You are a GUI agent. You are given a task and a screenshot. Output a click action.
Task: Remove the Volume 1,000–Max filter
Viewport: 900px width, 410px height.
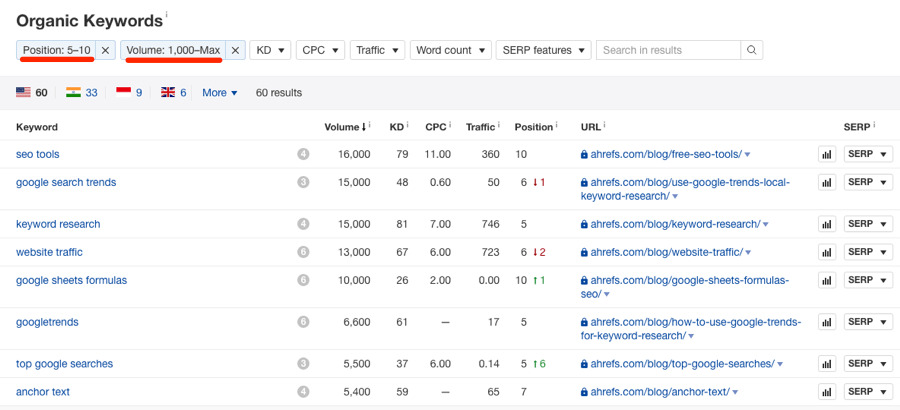(235, 50)
